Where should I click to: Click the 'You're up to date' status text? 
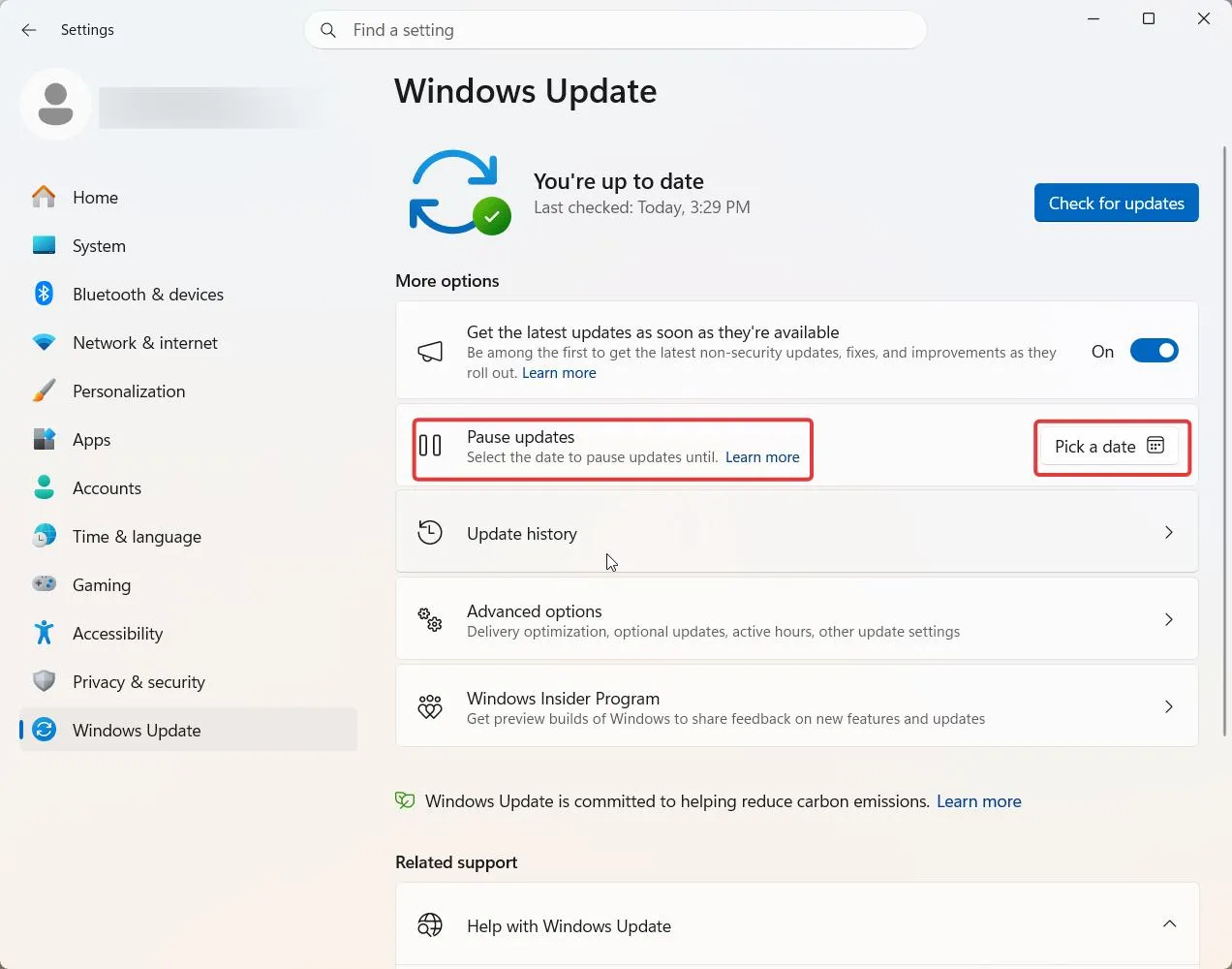tap(618, 181)
